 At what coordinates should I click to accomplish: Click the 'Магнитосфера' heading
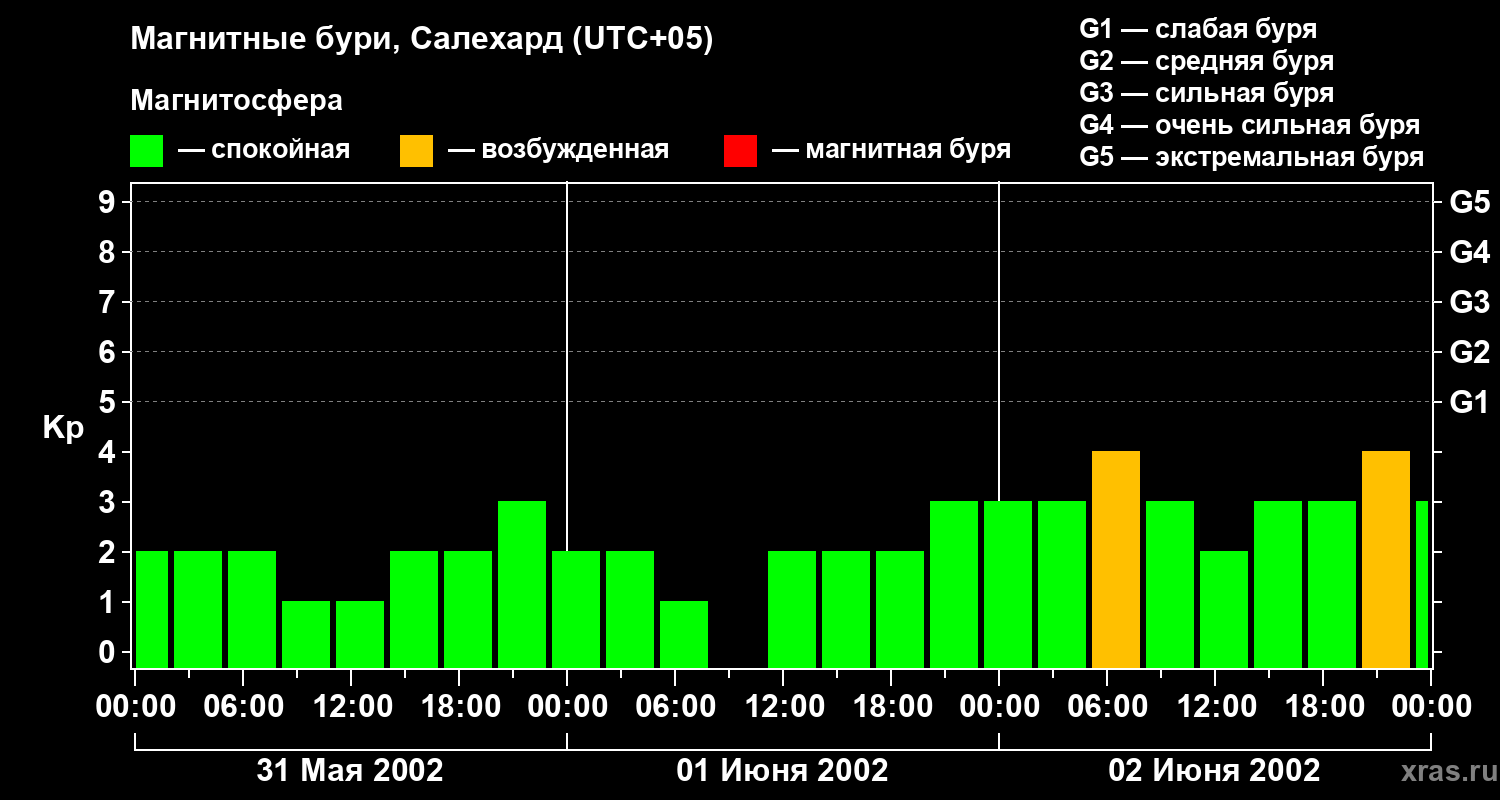click(236, 101)
